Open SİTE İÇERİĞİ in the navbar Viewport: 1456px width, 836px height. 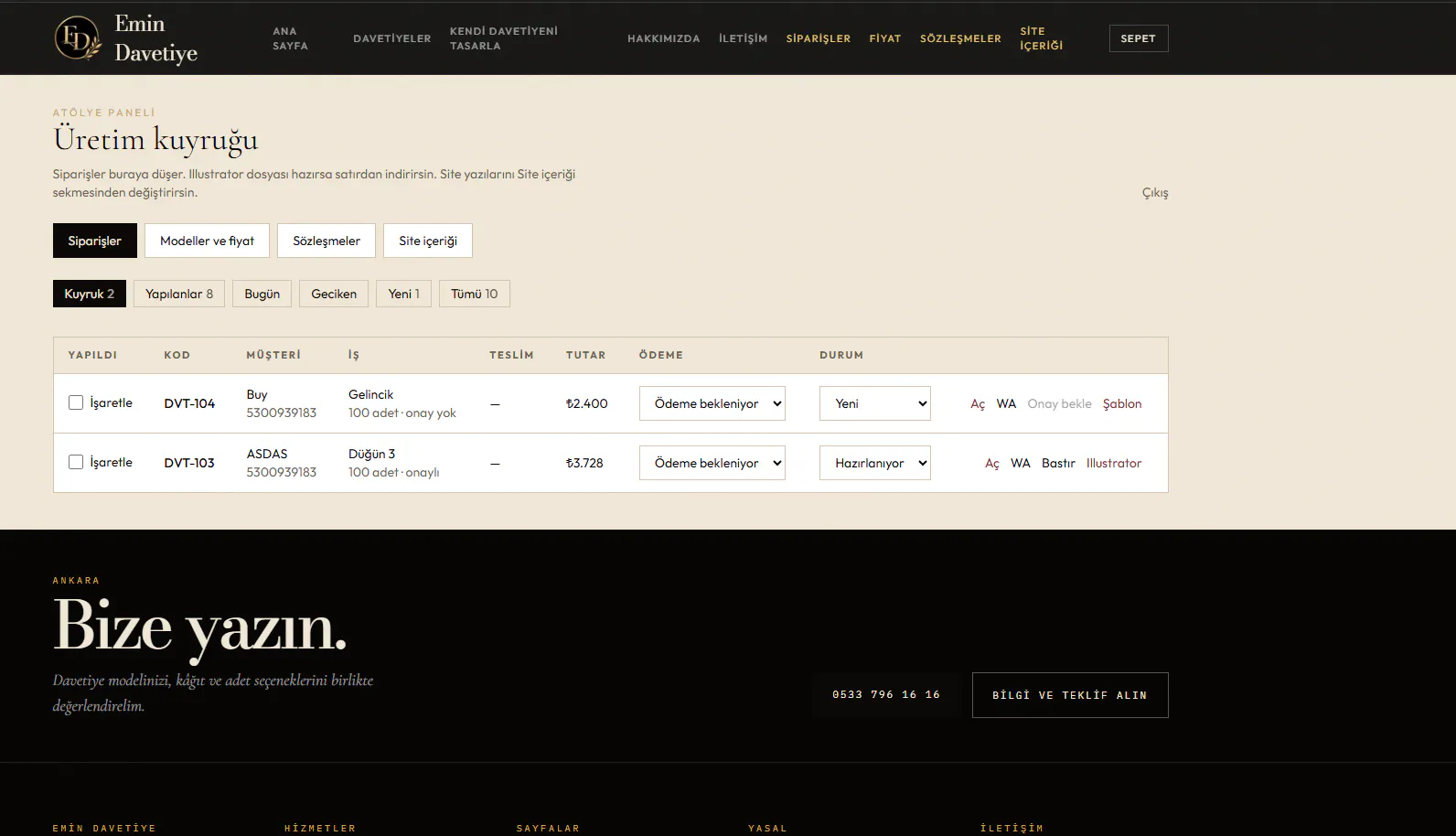pos(1042,38)
